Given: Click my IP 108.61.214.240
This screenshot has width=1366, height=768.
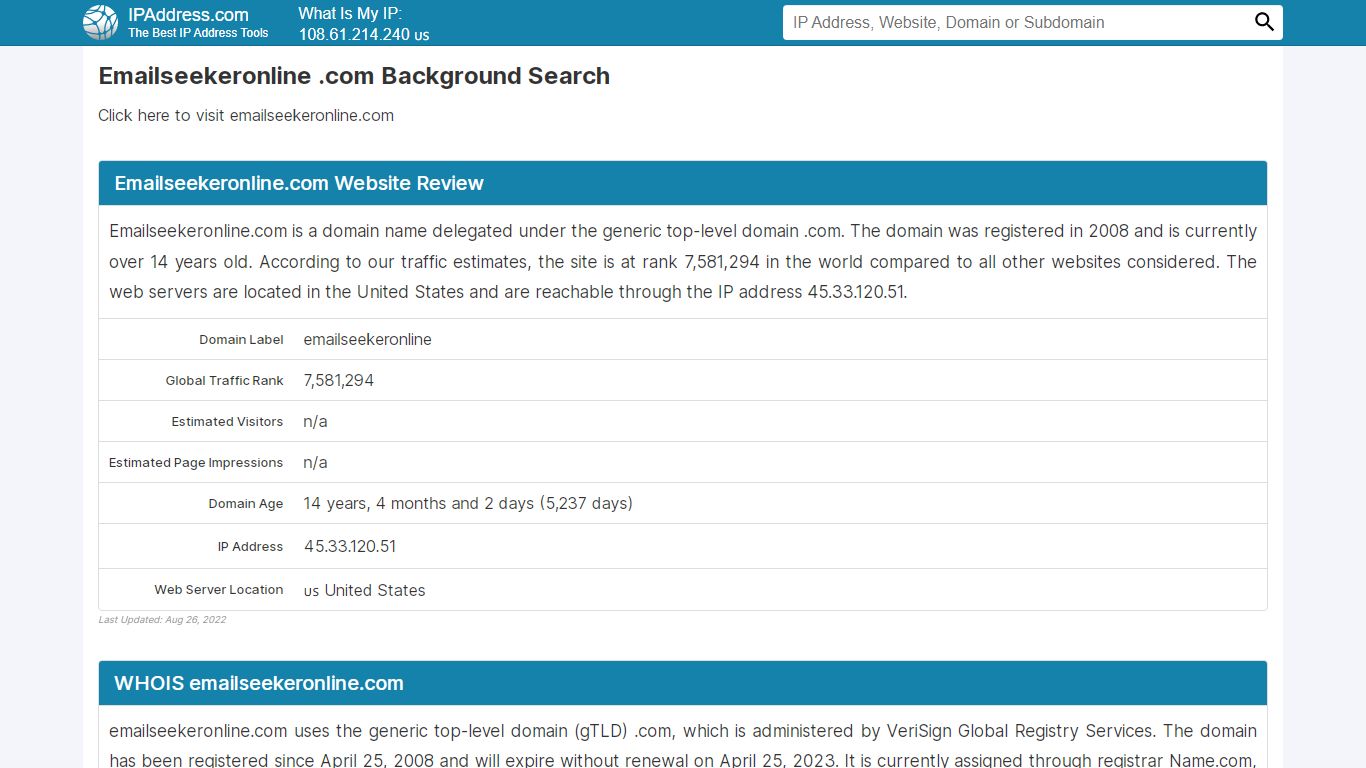Looking at the screenshot, I should tap(354, 34).
